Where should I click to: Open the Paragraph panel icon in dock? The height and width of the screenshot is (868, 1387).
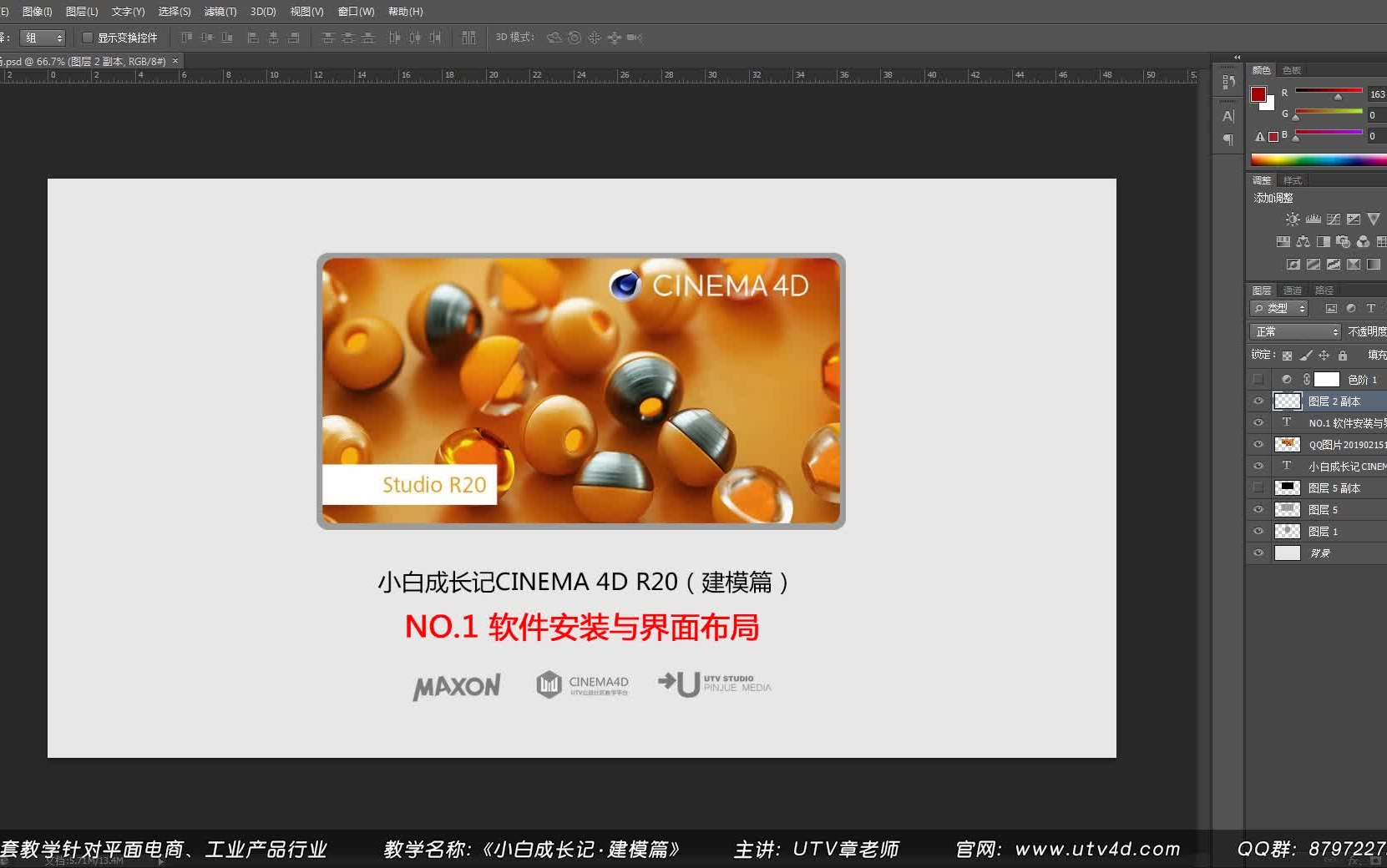1228,139
